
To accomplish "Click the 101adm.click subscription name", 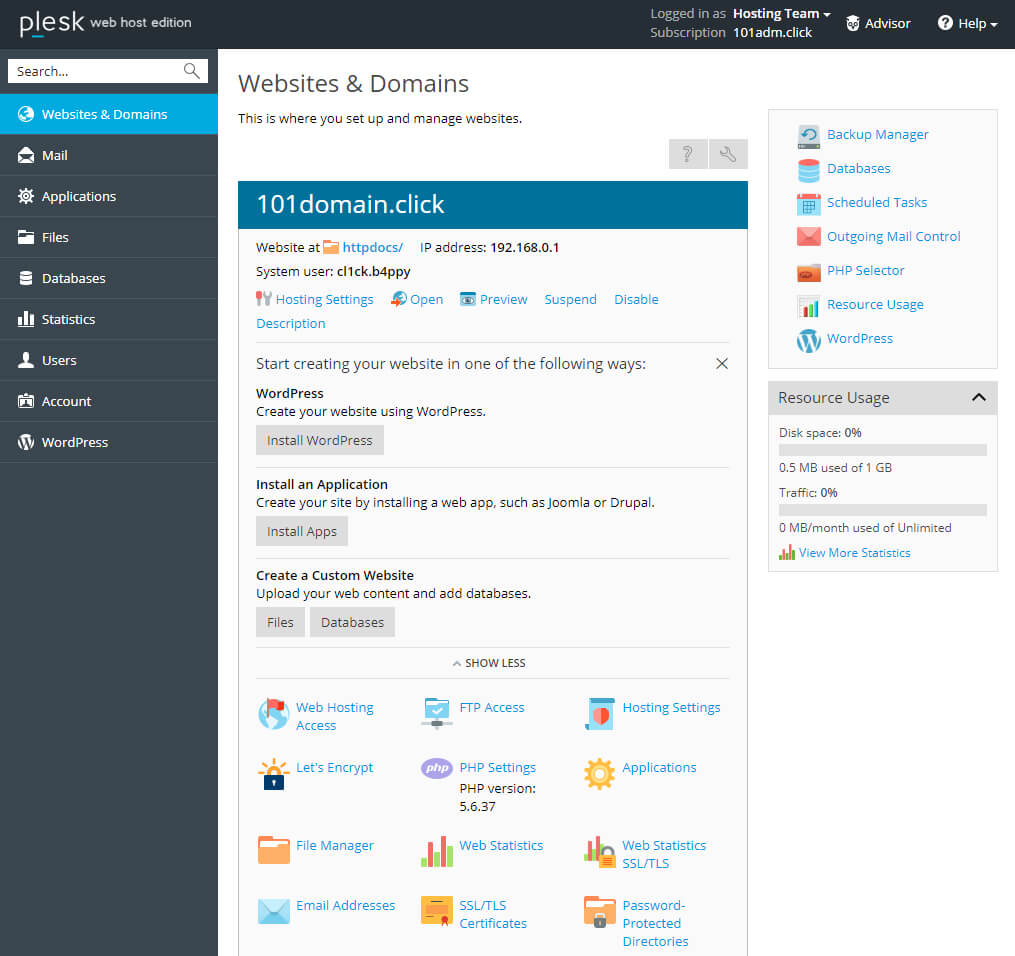I will (x=772, y=32).
